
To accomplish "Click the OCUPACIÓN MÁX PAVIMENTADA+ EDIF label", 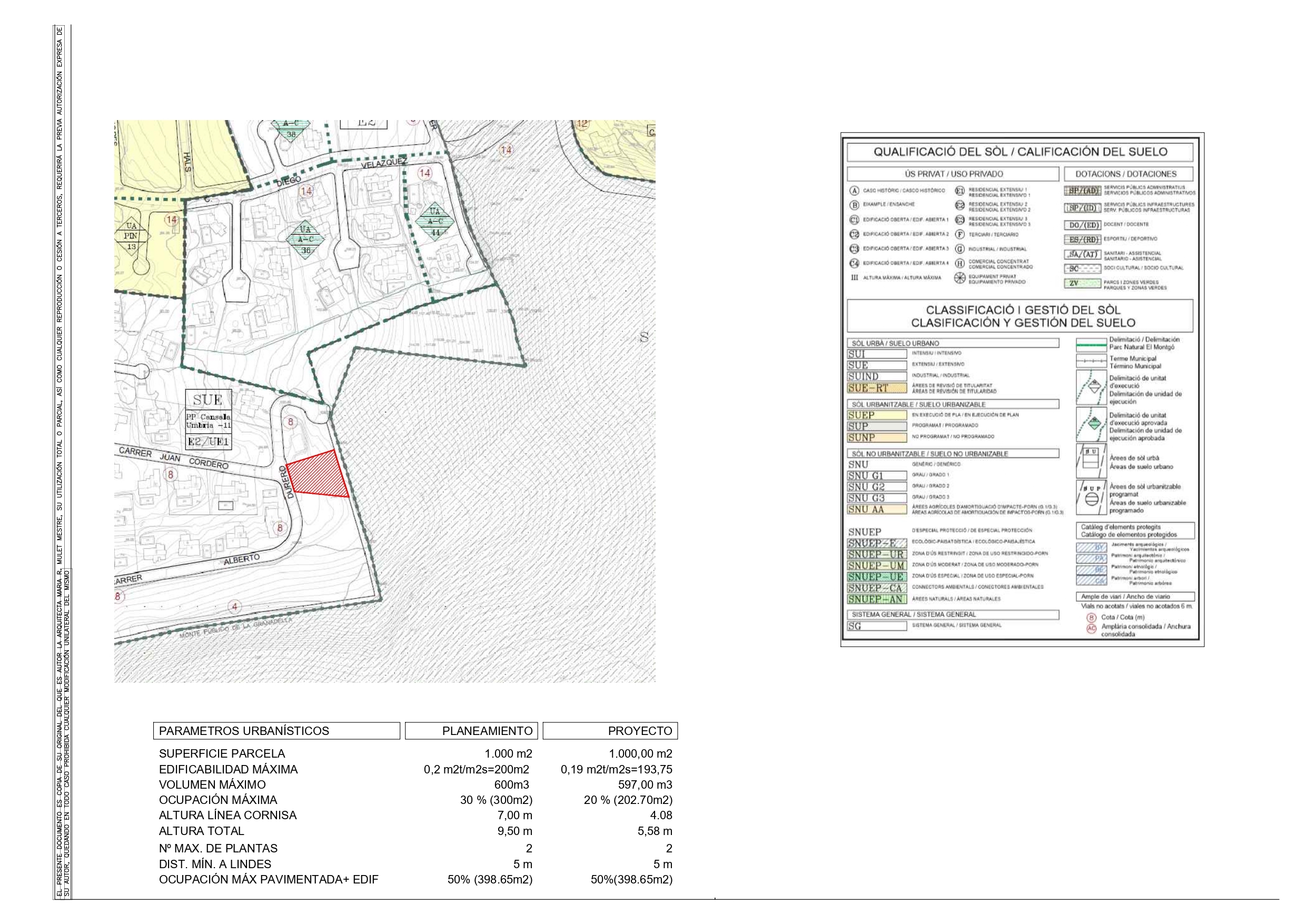I will [x=269, y=880].
